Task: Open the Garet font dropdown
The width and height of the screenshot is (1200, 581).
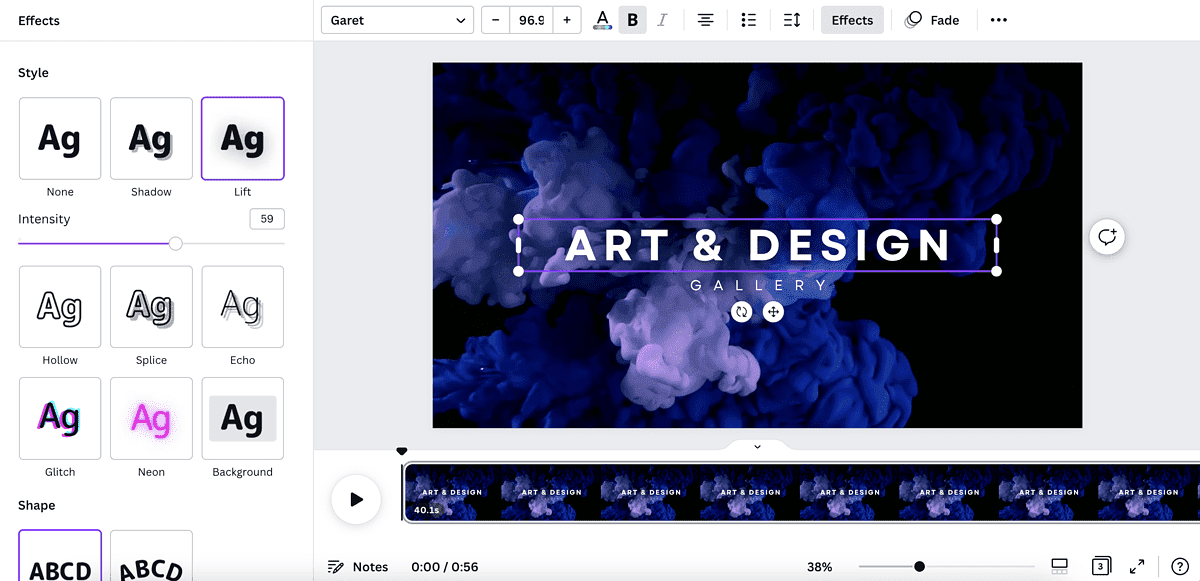Action: point(396,19)
